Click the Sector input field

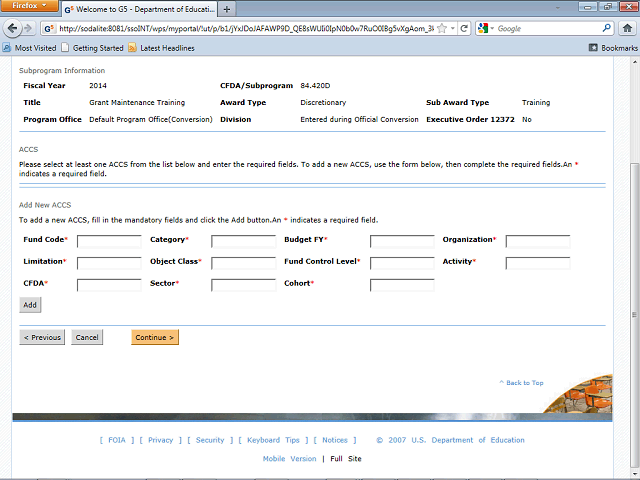click(243, 285)
